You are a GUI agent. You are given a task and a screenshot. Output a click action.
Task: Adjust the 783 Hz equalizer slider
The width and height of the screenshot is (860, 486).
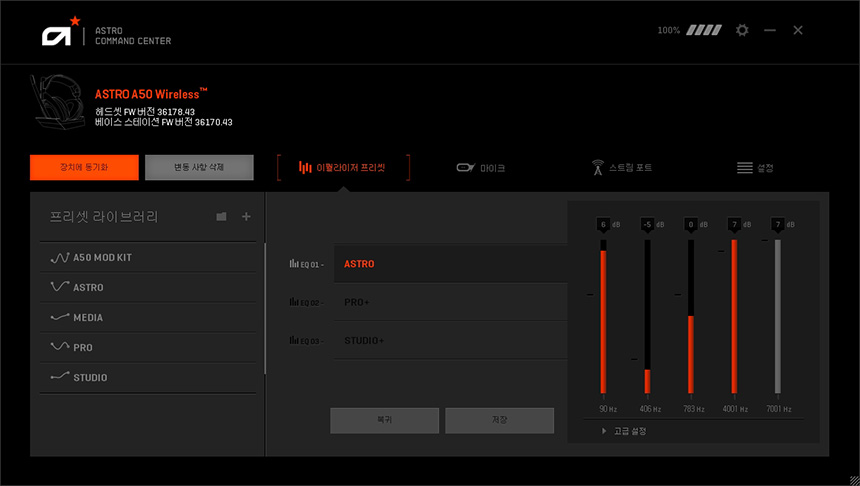tap(691, 317)
